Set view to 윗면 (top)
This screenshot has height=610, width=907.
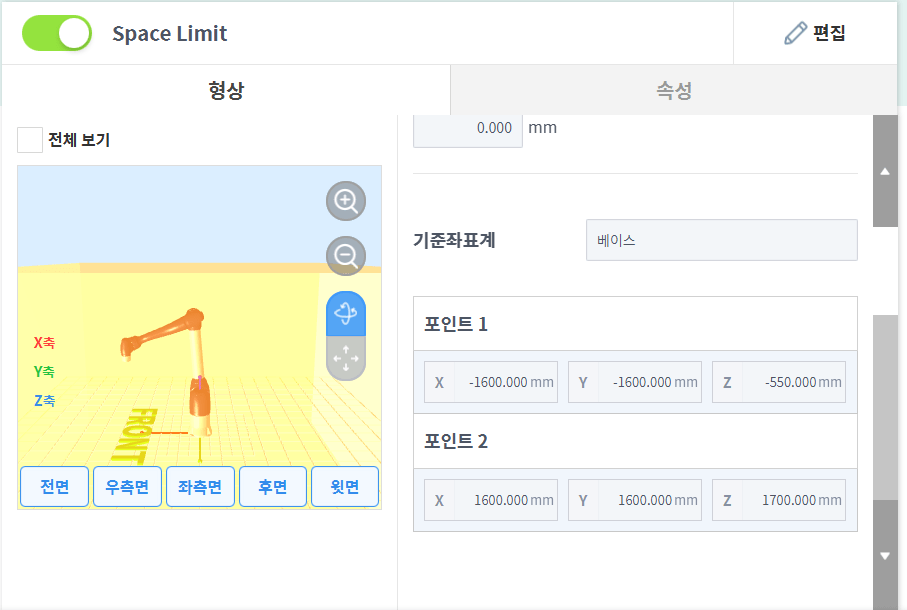(345, 486)
